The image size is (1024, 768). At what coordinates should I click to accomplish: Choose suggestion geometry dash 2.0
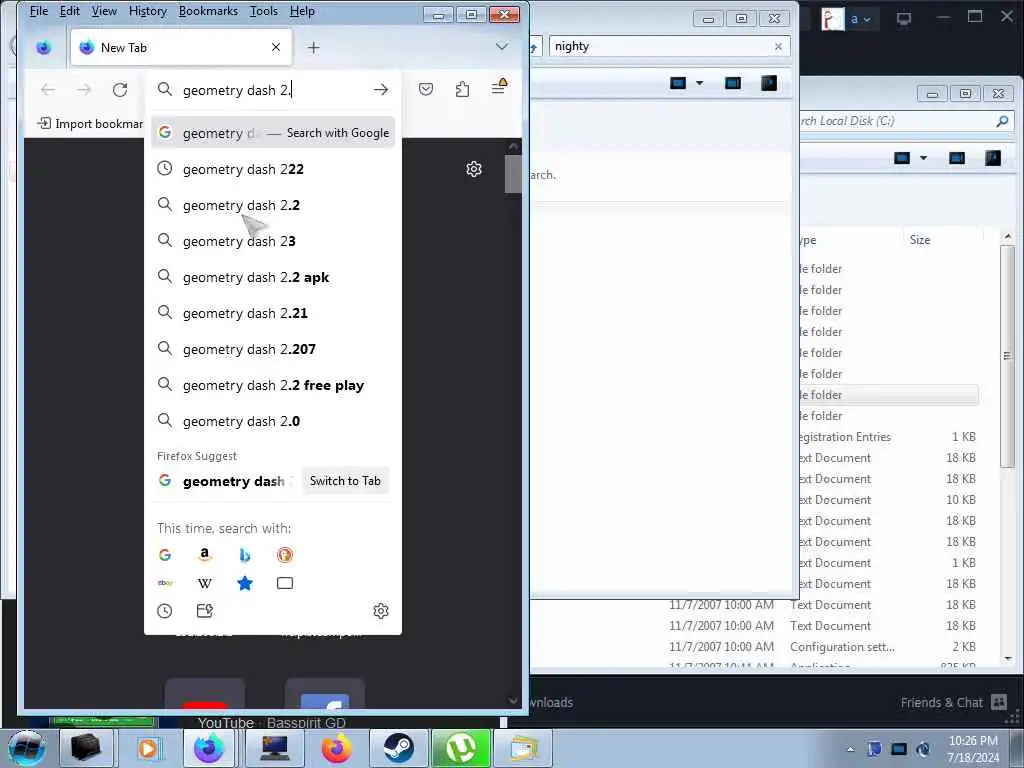pyautogui.click(x=273, y=421)
